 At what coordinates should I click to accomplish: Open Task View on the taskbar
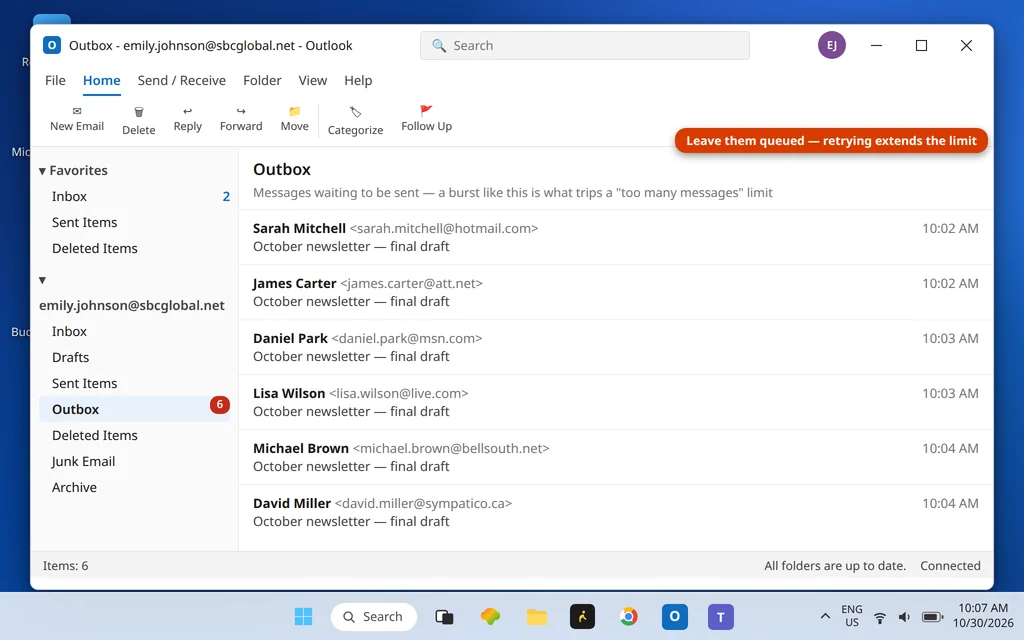click(x=444, y=616)
